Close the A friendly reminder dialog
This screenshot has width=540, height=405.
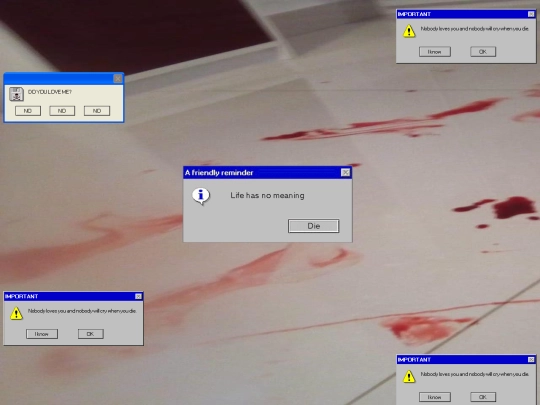tap(345, 173)
